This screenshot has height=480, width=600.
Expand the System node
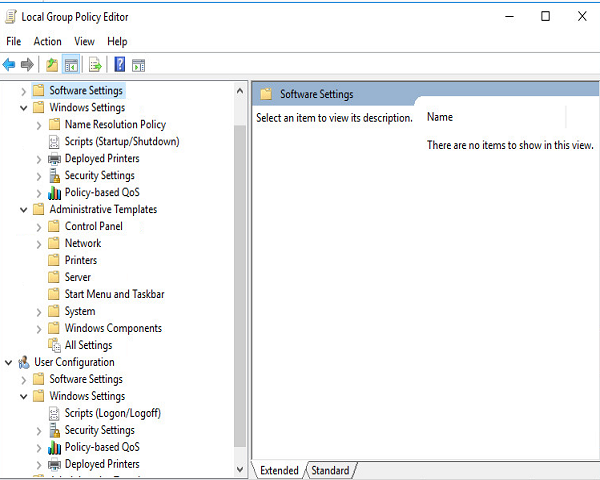coord(39,312)
